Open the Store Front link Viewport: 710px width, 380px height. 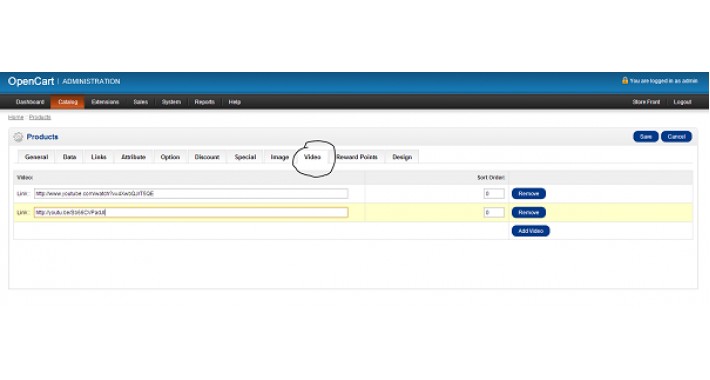(646, 102)
